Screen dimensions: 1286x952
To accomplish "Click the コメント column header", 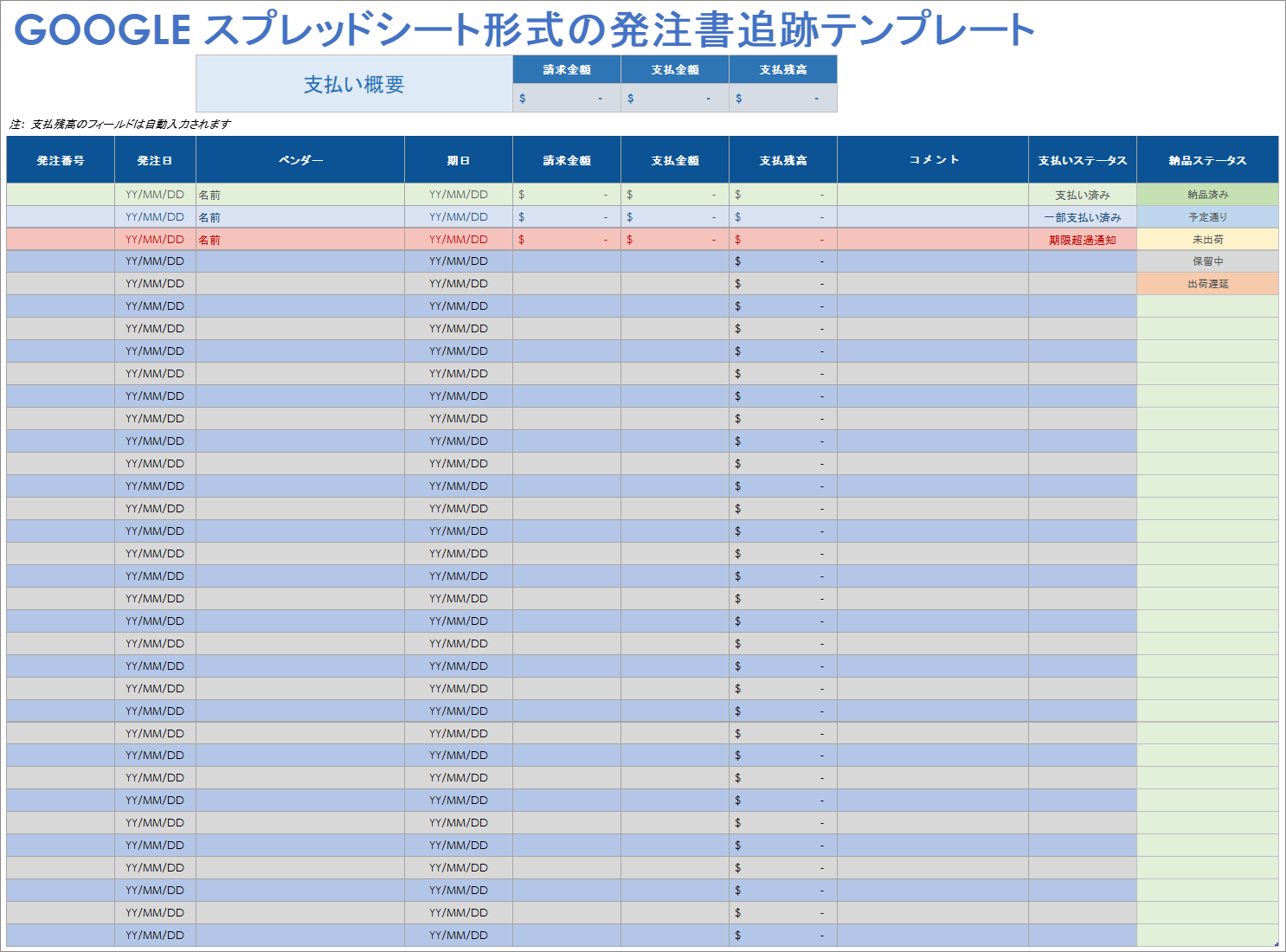I will click(x=933, y=160).
